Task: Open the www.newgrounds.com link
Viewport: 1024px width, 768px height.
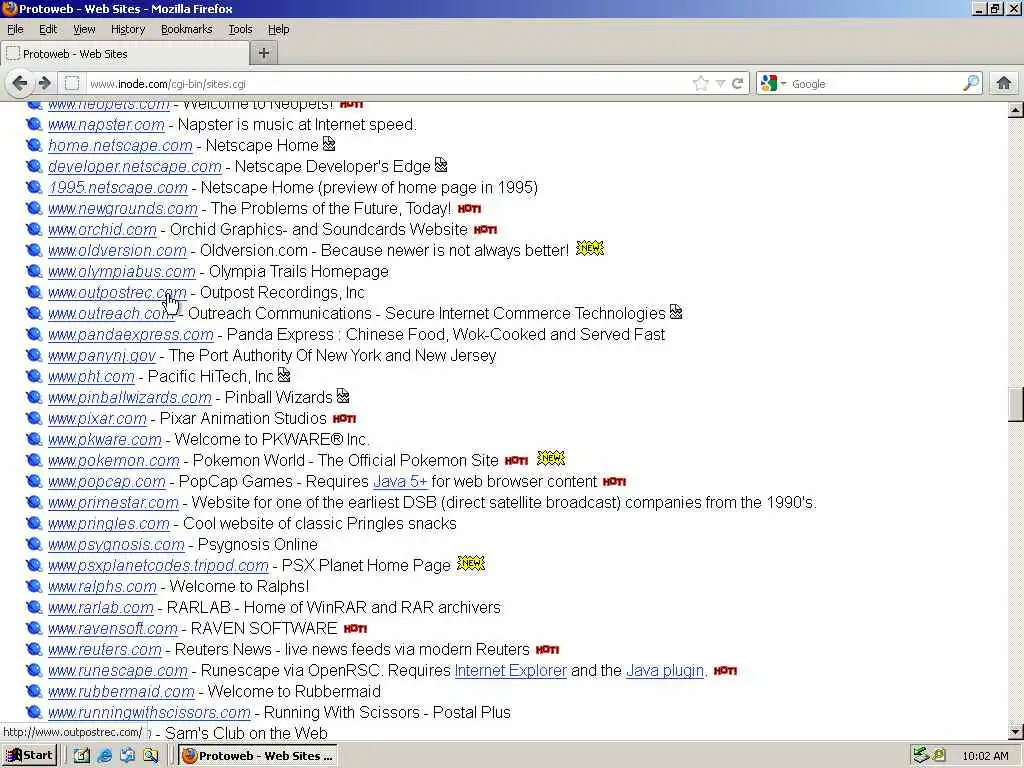Action: [x=123, y=209]
